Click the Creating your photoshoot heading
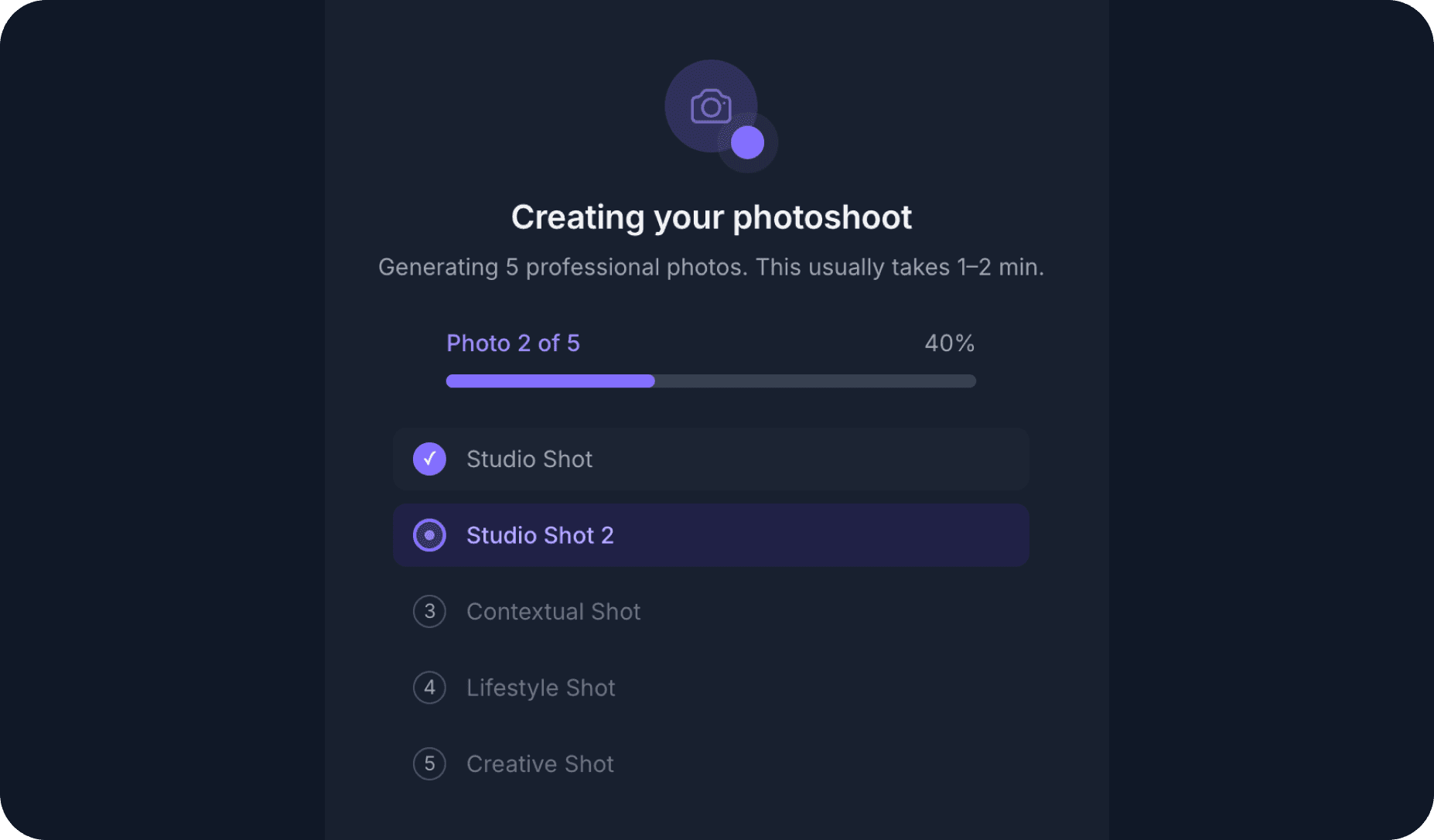This screenshot has height=840, width=1434. click(711, 217)
